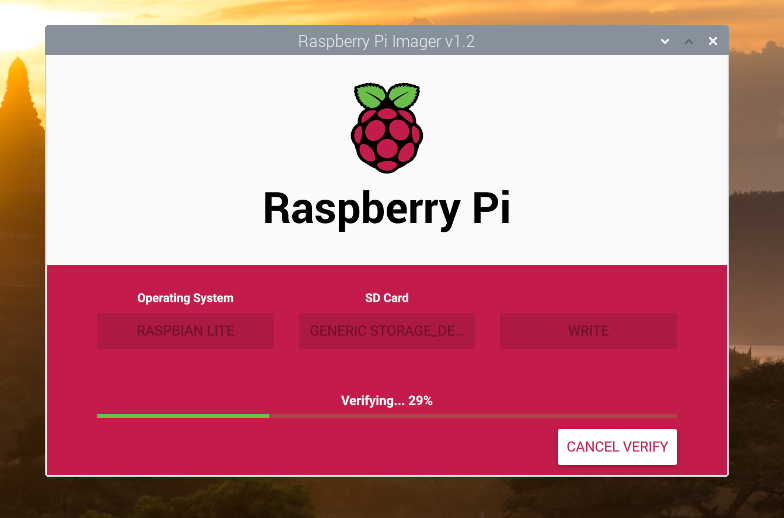Click the disabled WRITE button
784x518 pixels.
[x=588, y=331]
